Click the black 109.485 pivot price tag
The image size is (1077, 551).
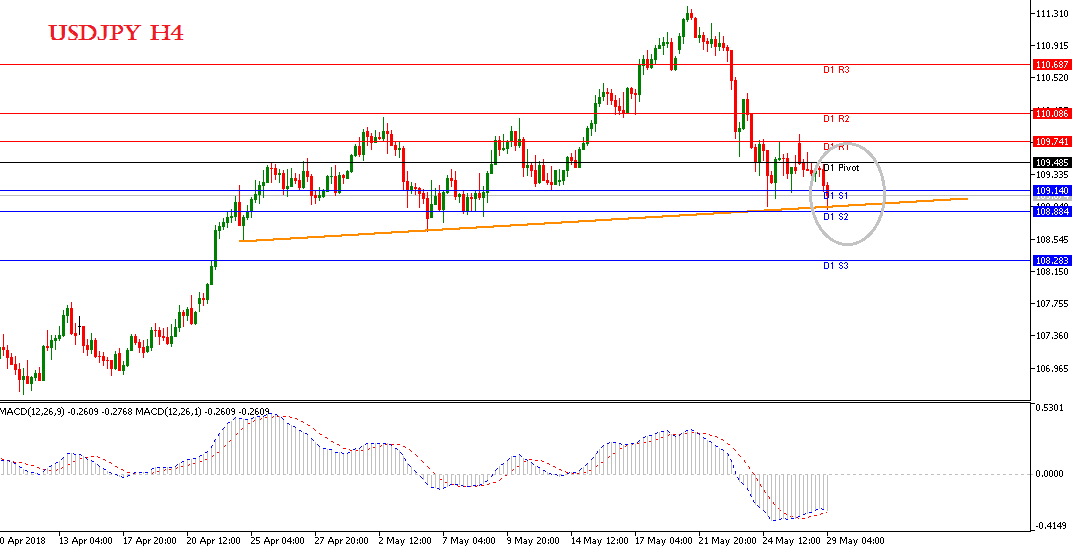(x=1051, y=163)
